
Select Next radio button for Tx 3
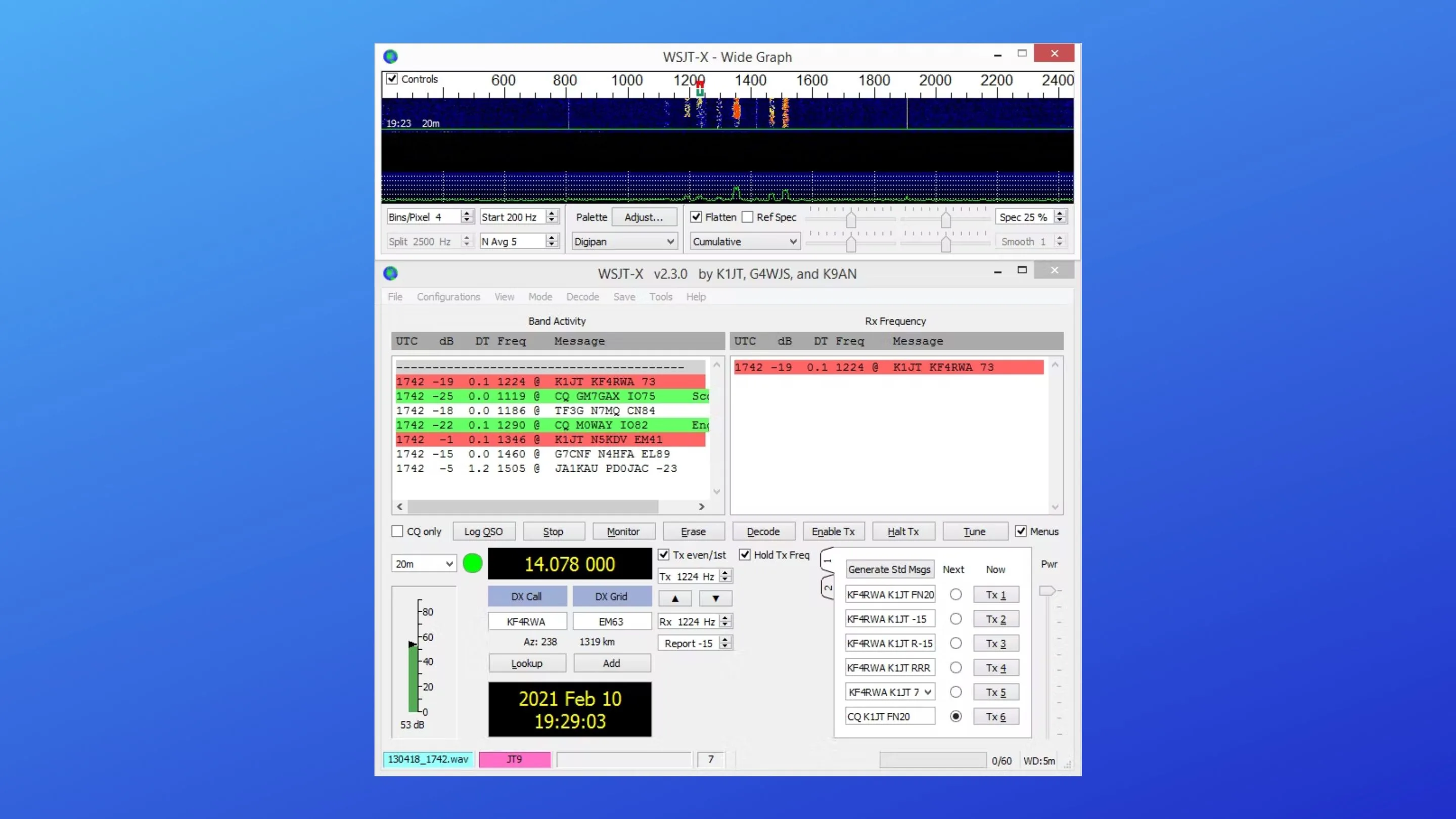pos(956,643)
